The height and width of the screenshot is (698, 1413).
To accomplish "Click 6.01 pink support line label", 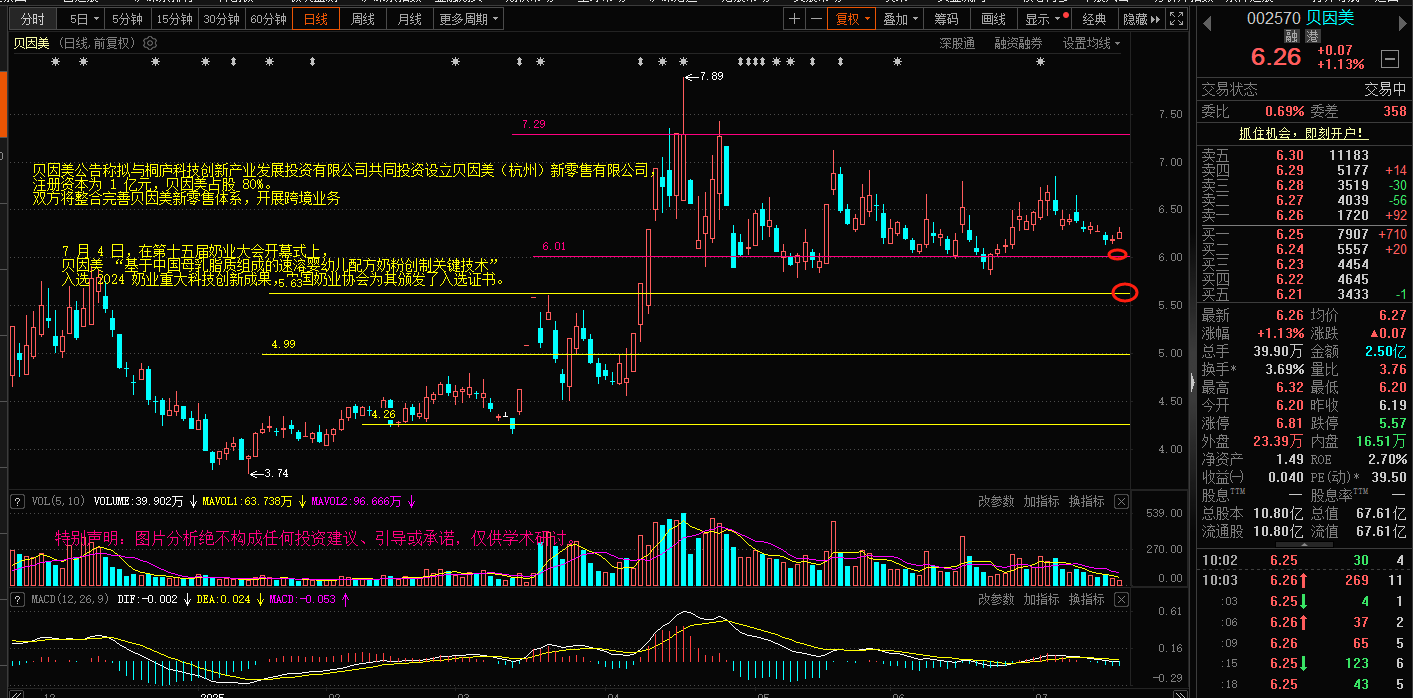I will click(554, 246).
